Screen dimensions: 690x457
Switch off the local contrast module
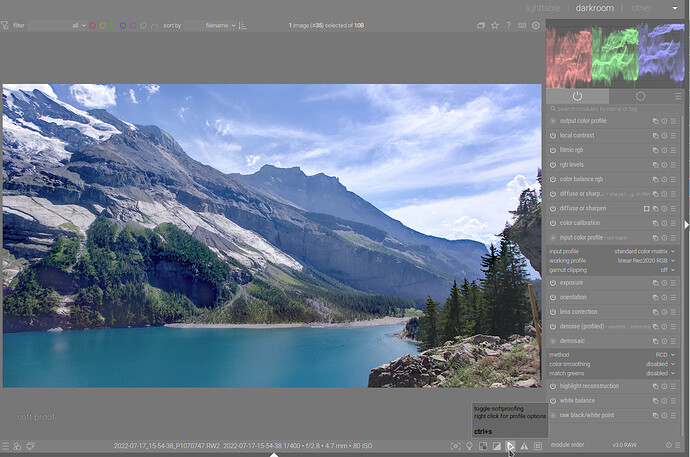pos(553,135)
